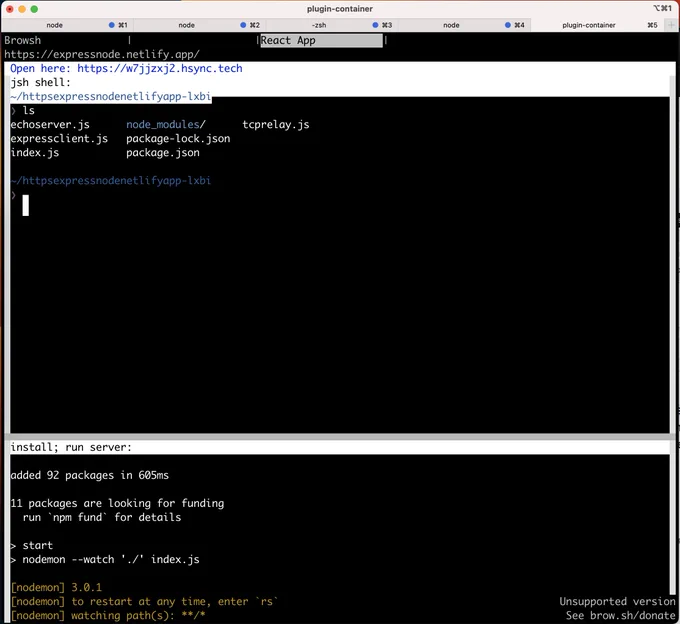Select the React App browsh tab
The image size is (680, 624).
click(x=321, y=41)
